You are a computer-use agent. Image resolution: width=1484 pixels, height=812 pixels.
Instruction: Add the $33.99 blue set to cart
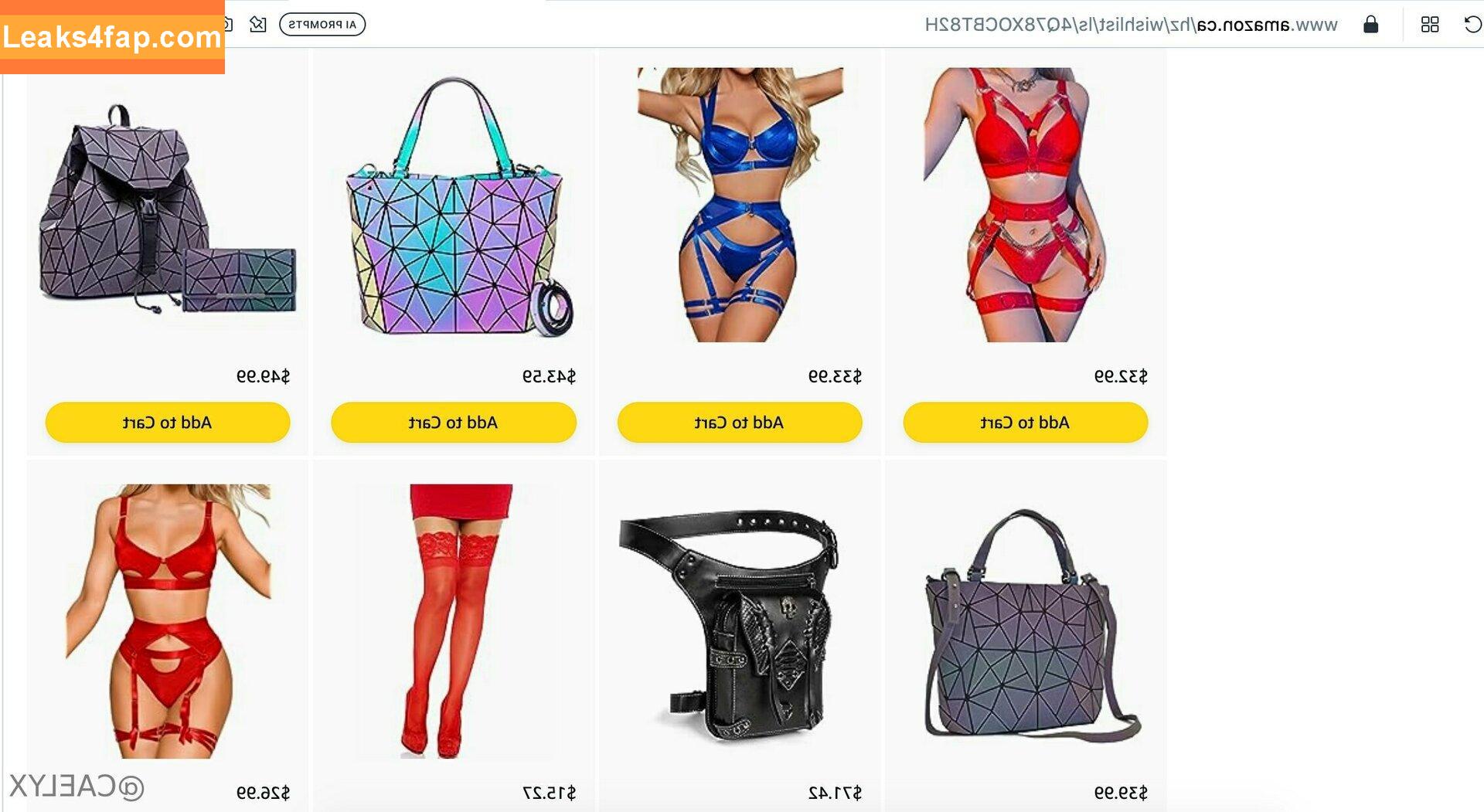740,423
